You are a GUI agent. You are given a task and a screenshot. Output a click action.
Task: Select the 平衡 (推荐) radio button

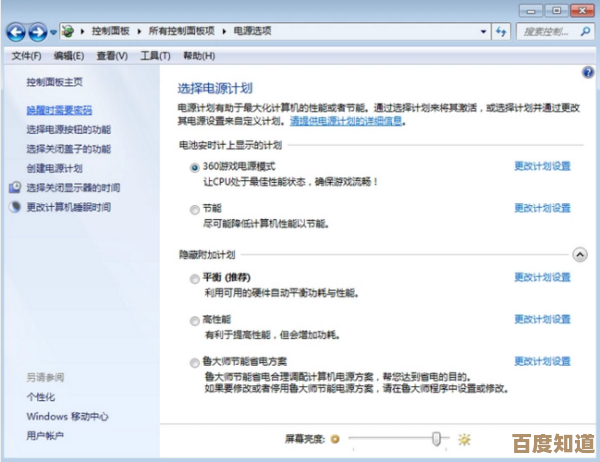[x=195, y=279]
